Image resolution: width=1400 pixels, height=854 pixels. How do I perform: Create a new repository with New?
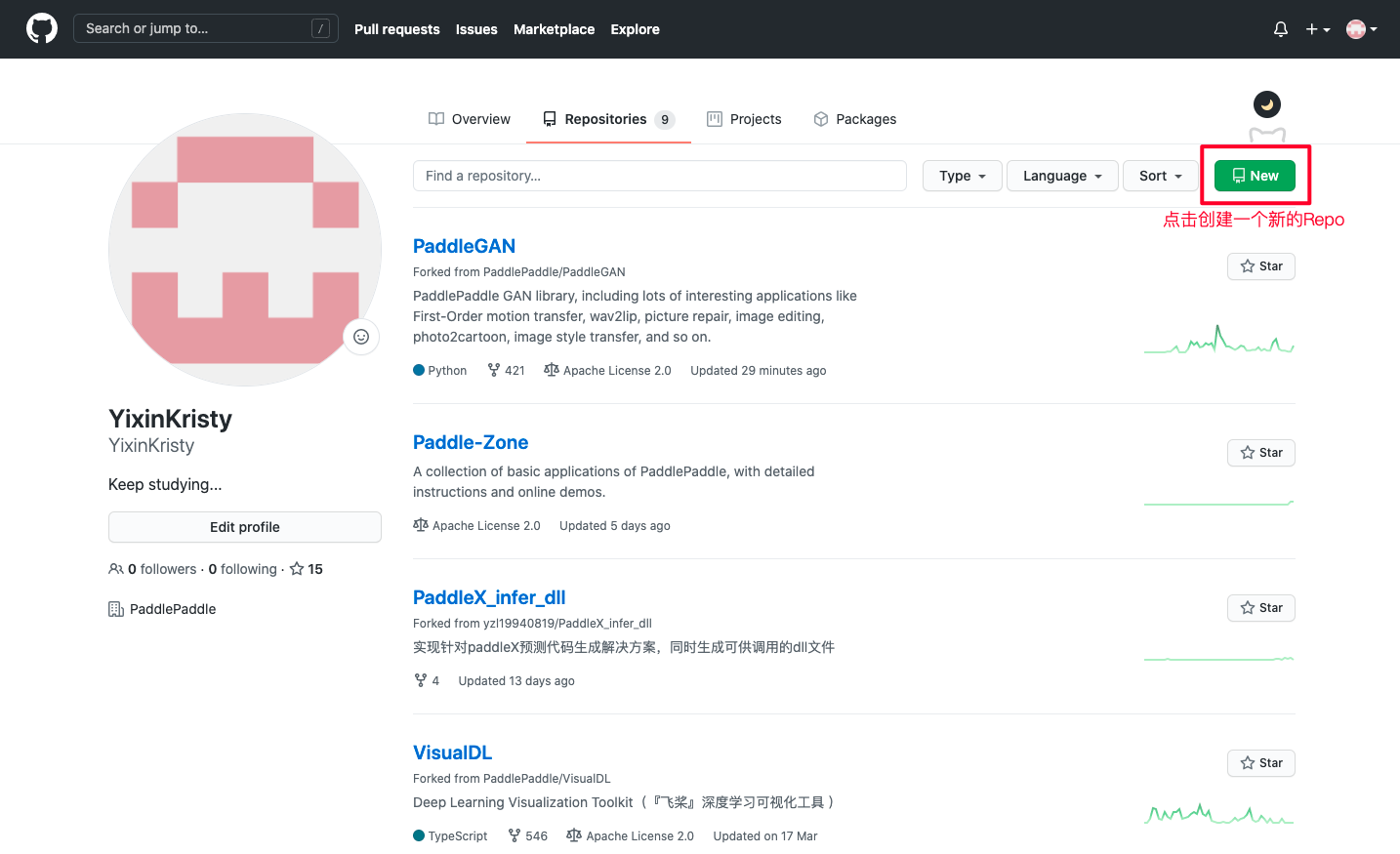coord(1255,176)
